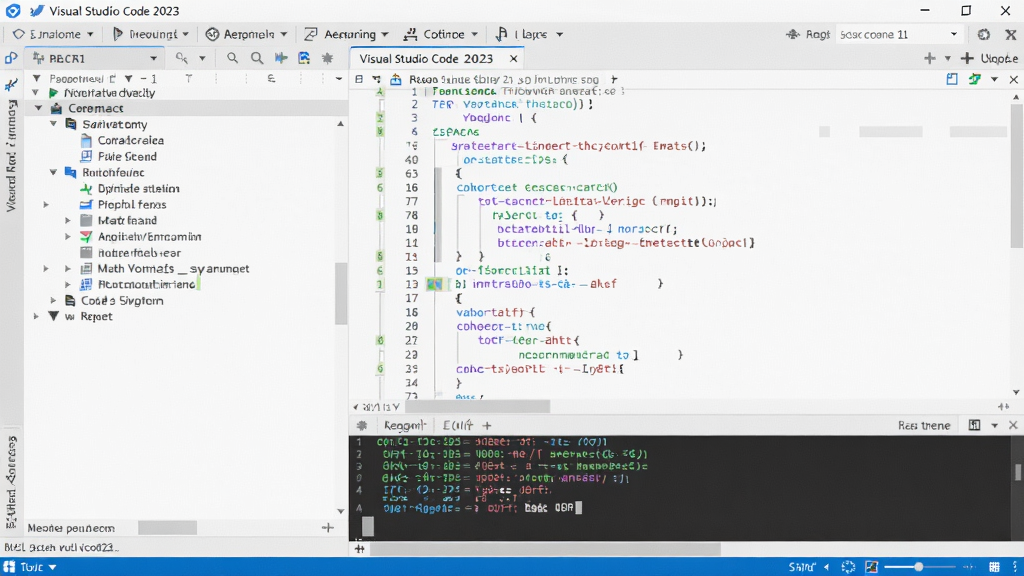Click the filter icon in Pspoctnesi row
The width and height of the screenshot is (1024, 576).
pos(129,78)
